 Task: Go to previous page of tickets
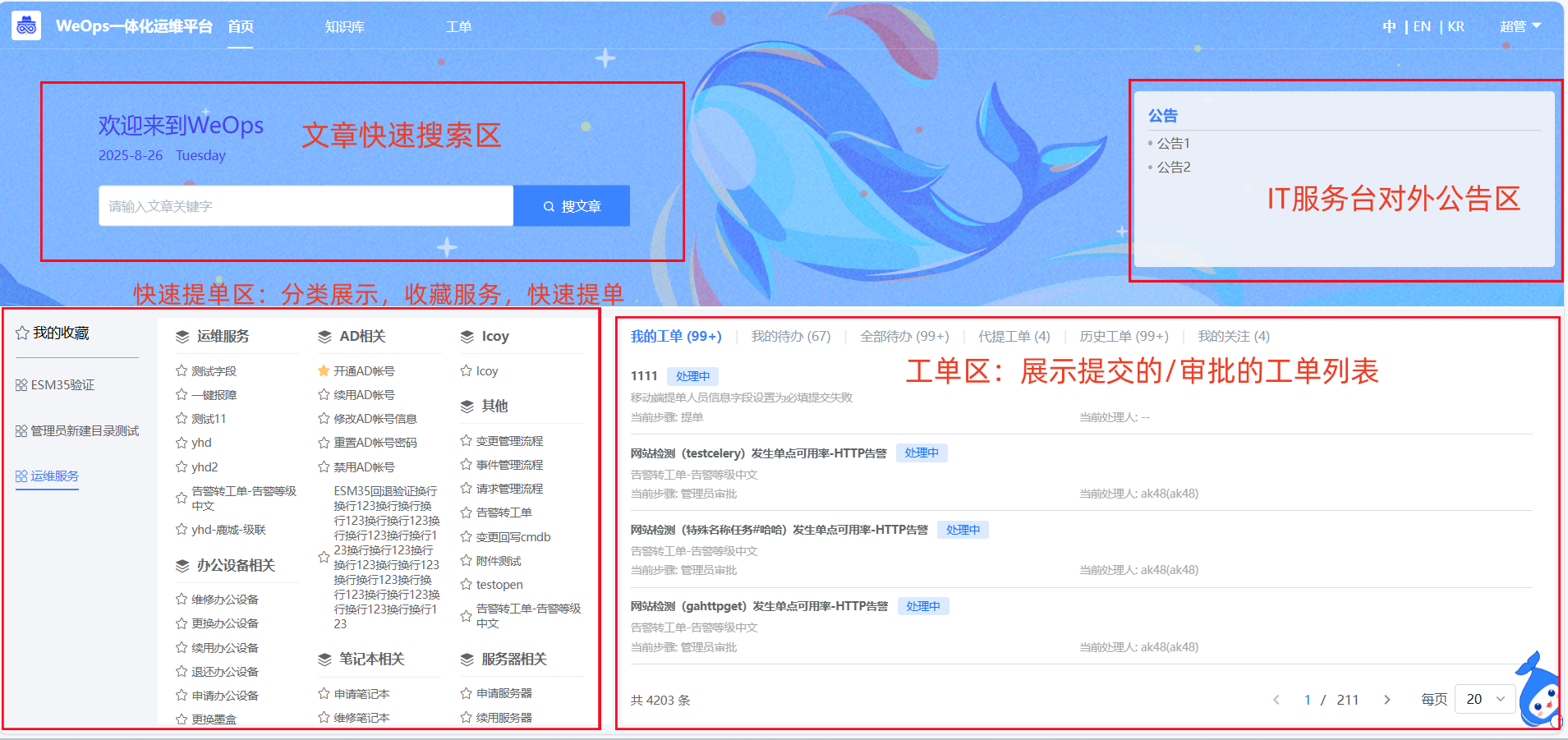pos(1276,700)
